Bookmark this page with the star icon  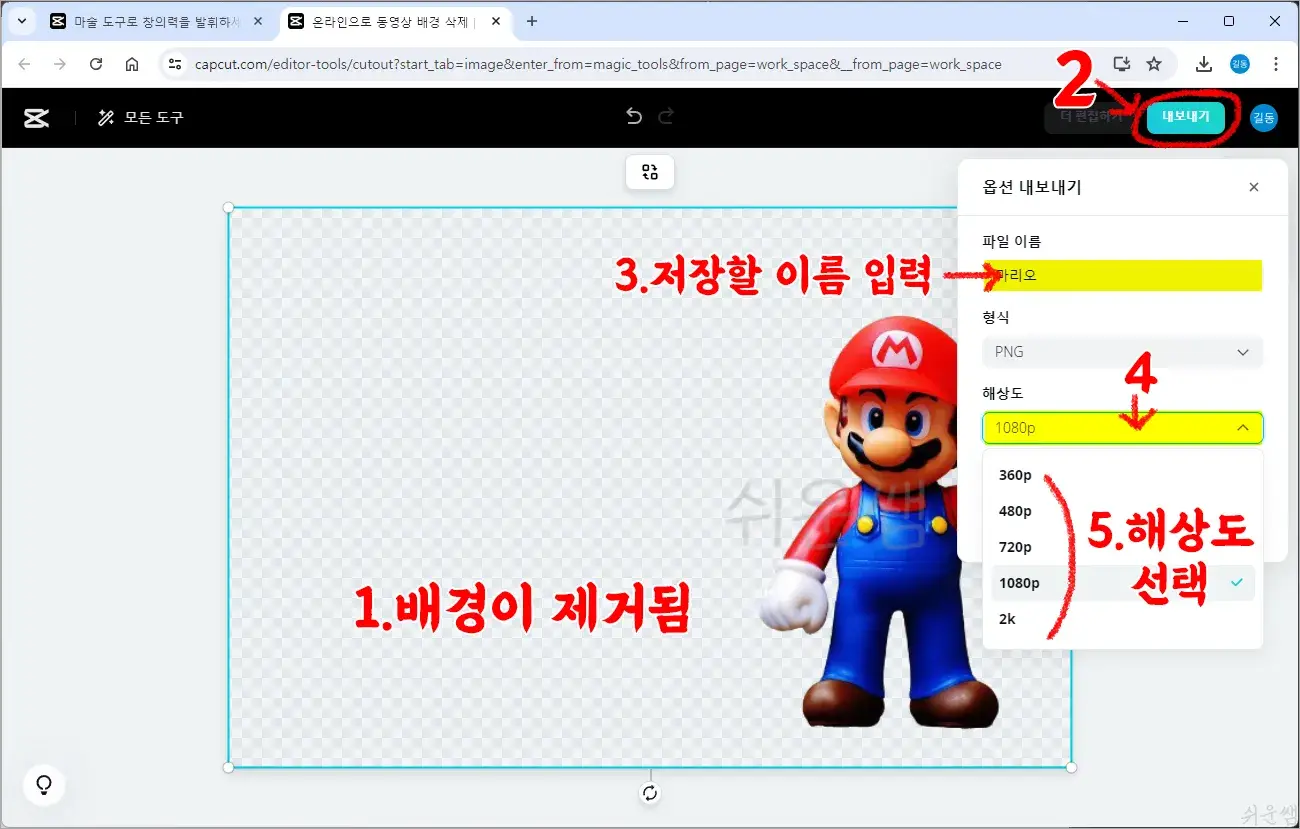tap(1154, 64)
